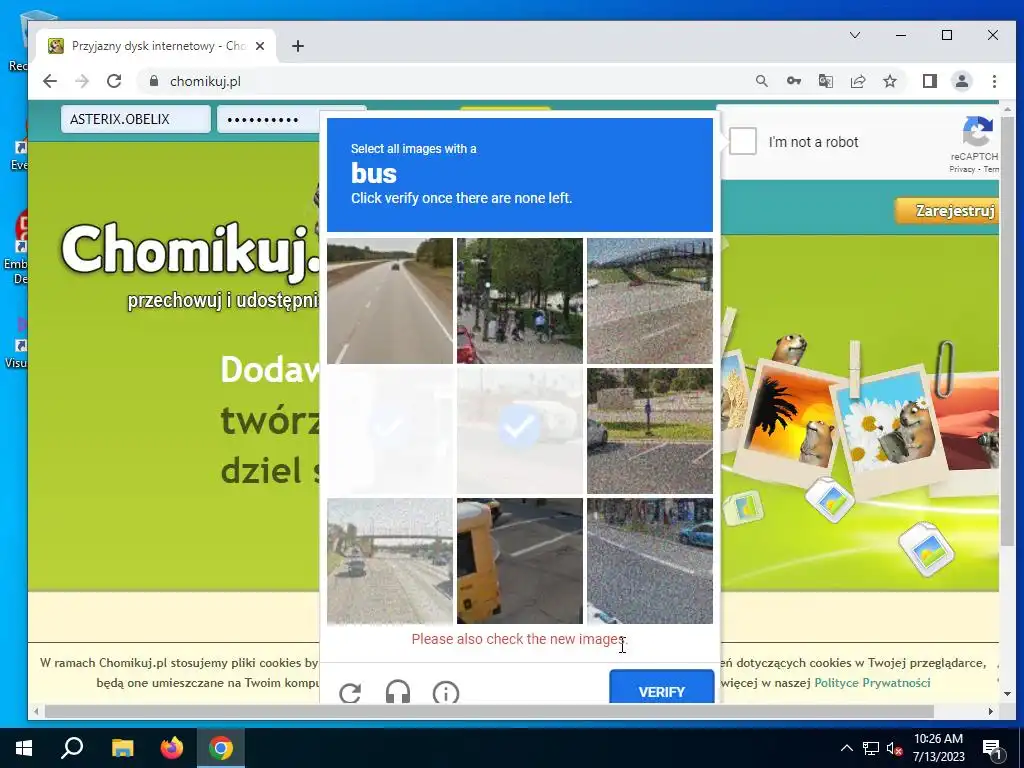This screenshot has width=1024, height=768.
Task: Click the padlock site info icon
Action: pos(153,81)
